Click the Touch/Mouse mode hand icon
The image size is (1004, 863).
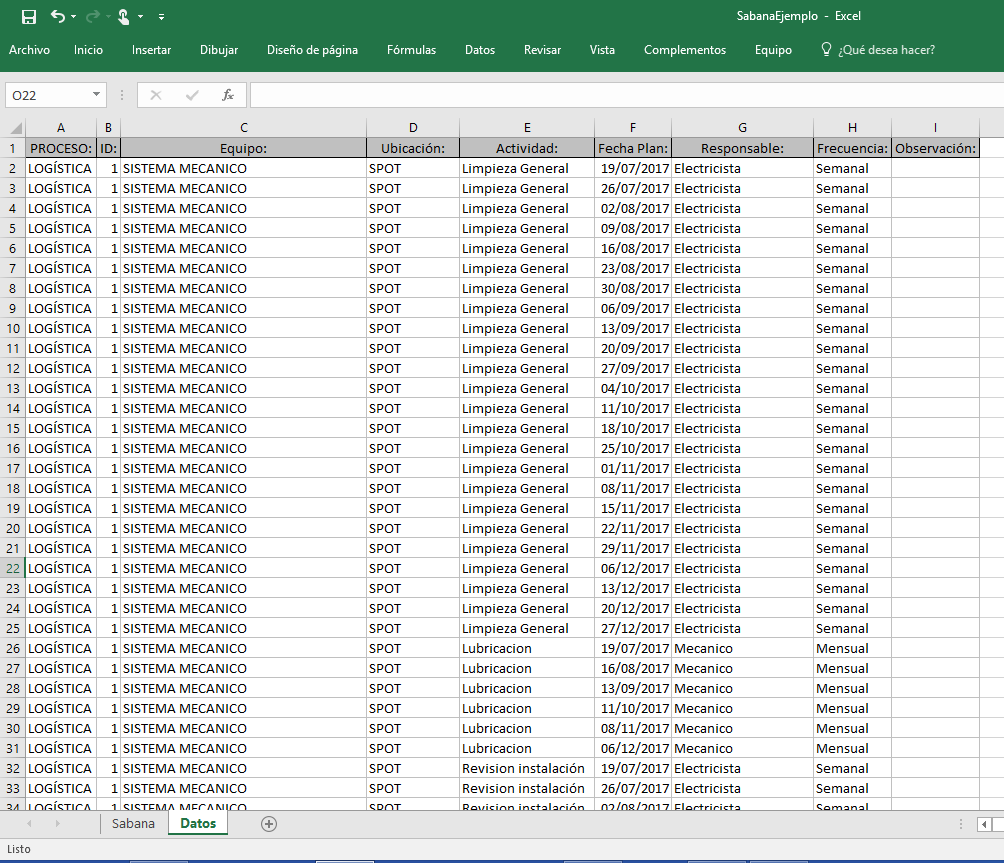coord(123,16)
